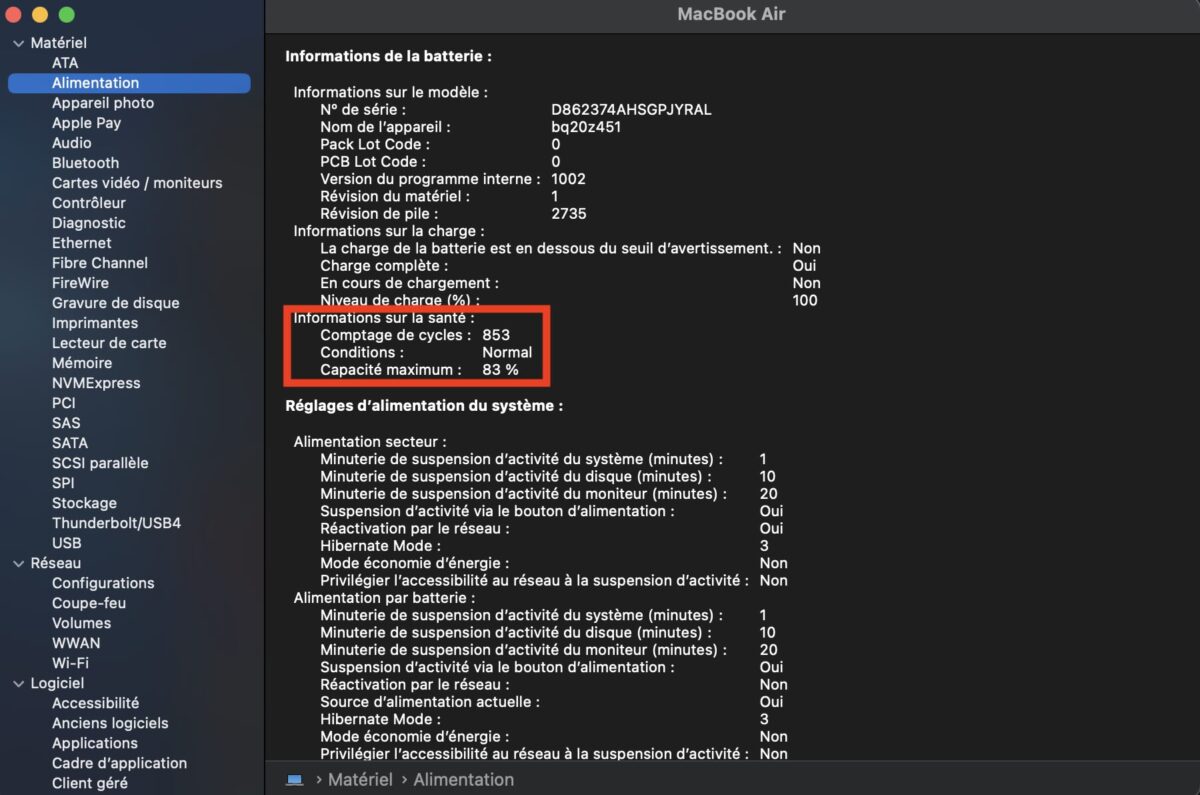Click Alimentation par batterie label
This screenshot has height=795, width=1200.
click(384, 597)
